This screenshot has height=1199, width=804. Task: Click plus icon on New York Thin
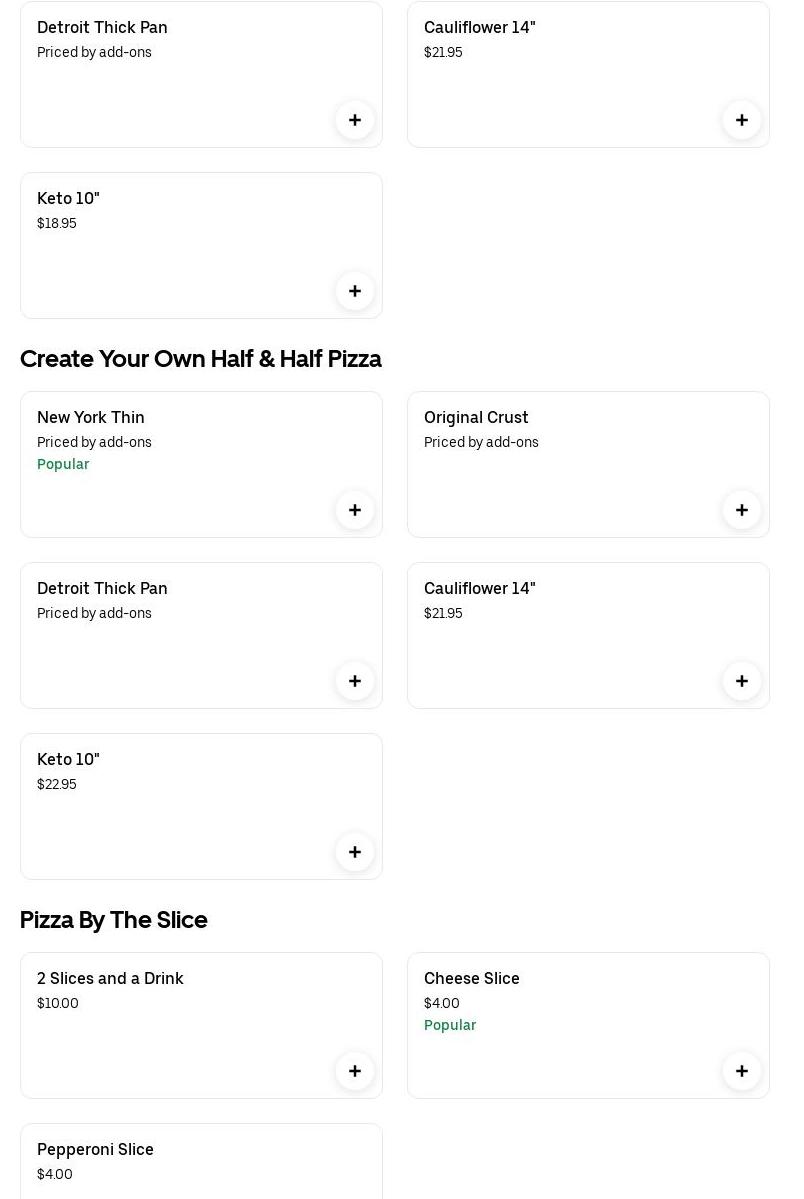point(355,510)
